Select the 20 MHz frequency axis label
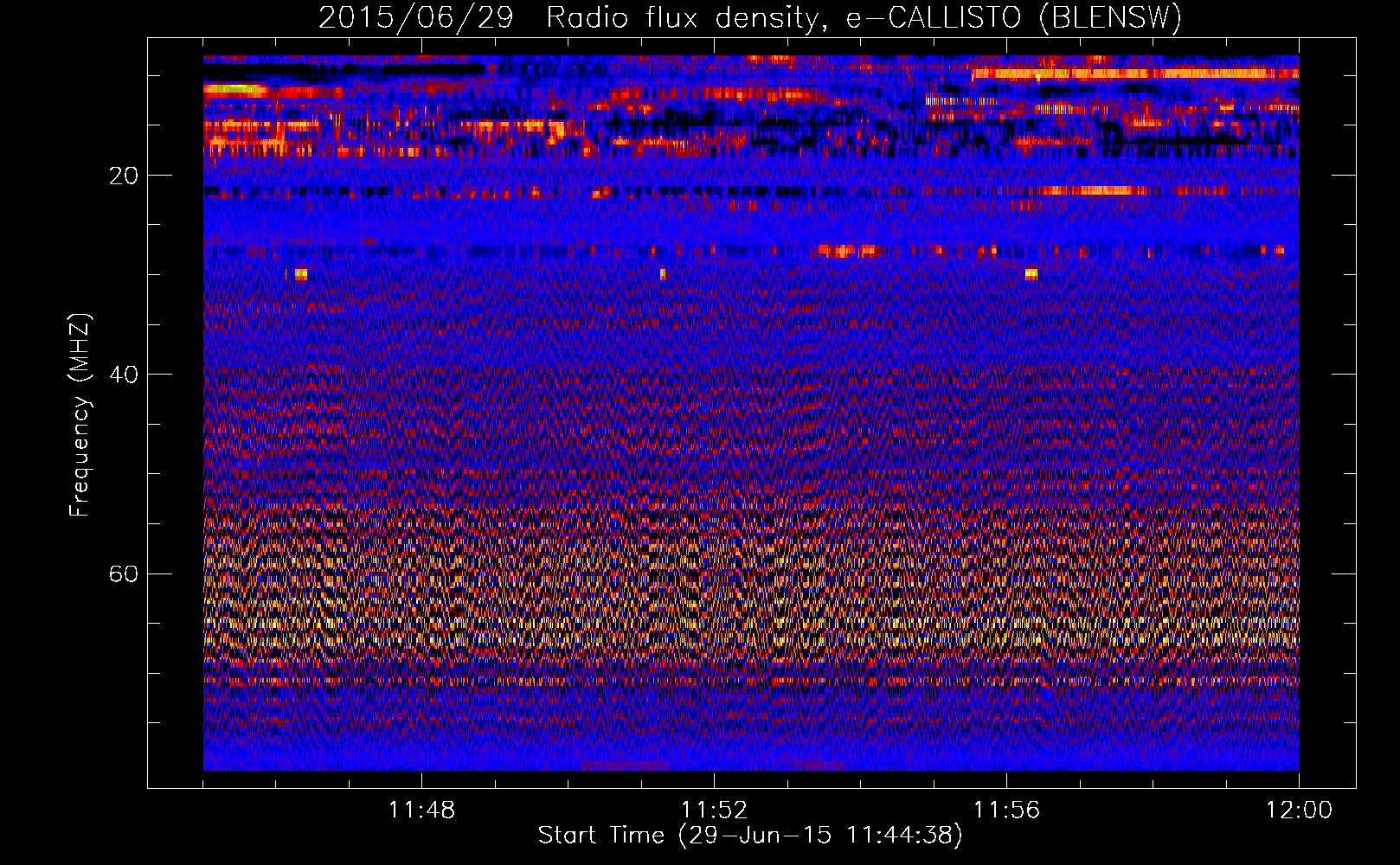 (123, 176)
